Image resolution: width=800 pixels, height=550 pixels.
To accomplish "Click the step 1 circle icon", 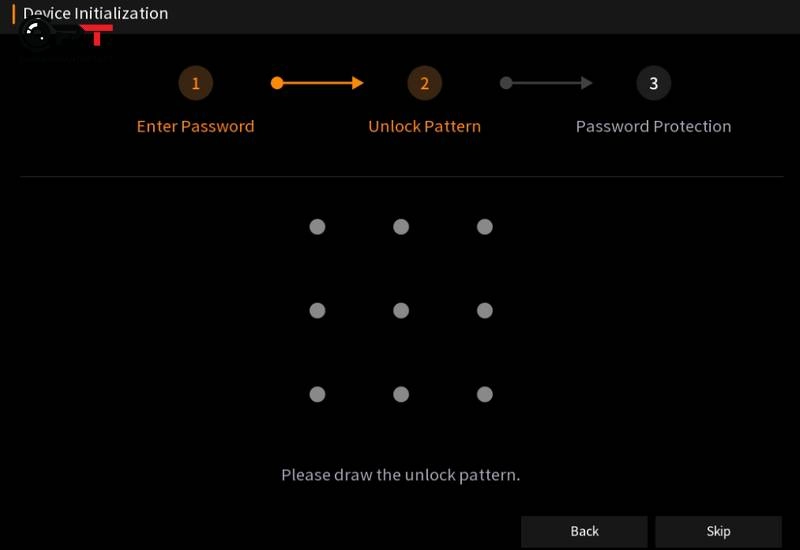I will coord(196,83).
